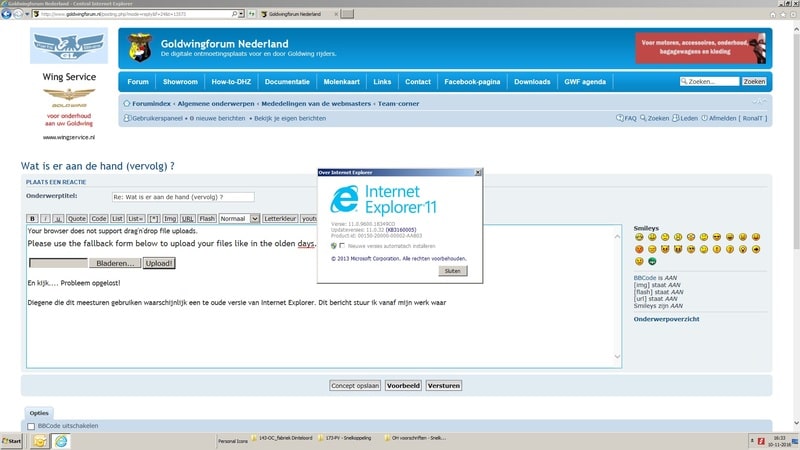Screen dimensions: 800x450
Task: Click the Bladeren browse file button
Action: click(x=115, y=263)
